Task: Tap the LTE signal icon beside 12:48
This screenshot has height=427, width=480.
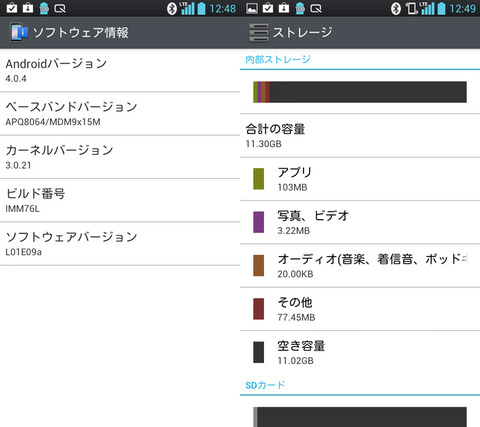Action: click(188, 8)
